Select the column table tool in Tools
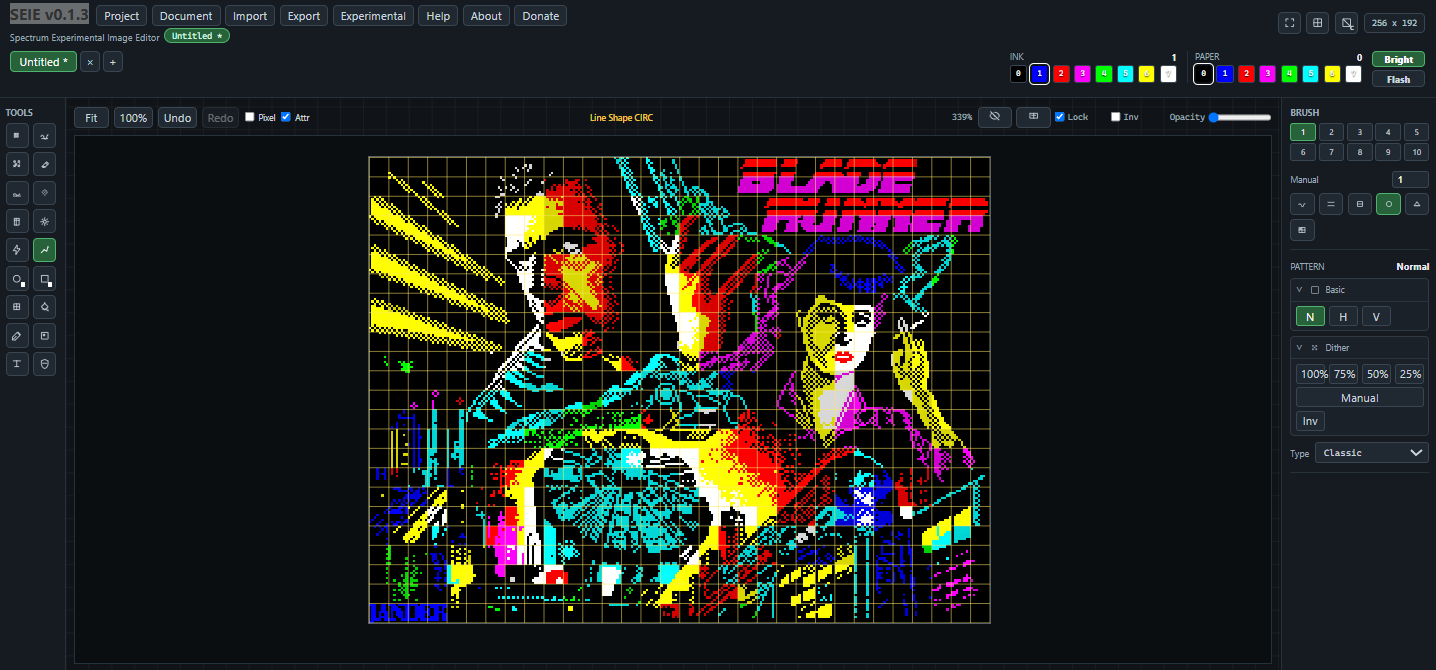 pyautogui.click(x=16, y=221)
